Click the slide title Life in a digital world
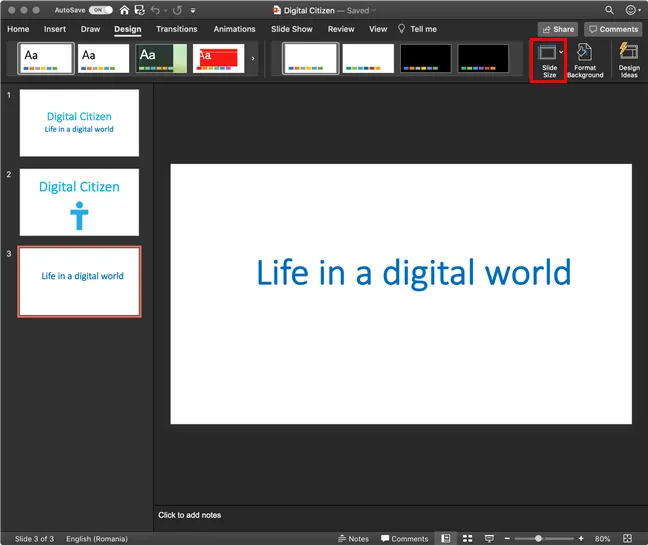648x545 pixels. pos(414,272)
